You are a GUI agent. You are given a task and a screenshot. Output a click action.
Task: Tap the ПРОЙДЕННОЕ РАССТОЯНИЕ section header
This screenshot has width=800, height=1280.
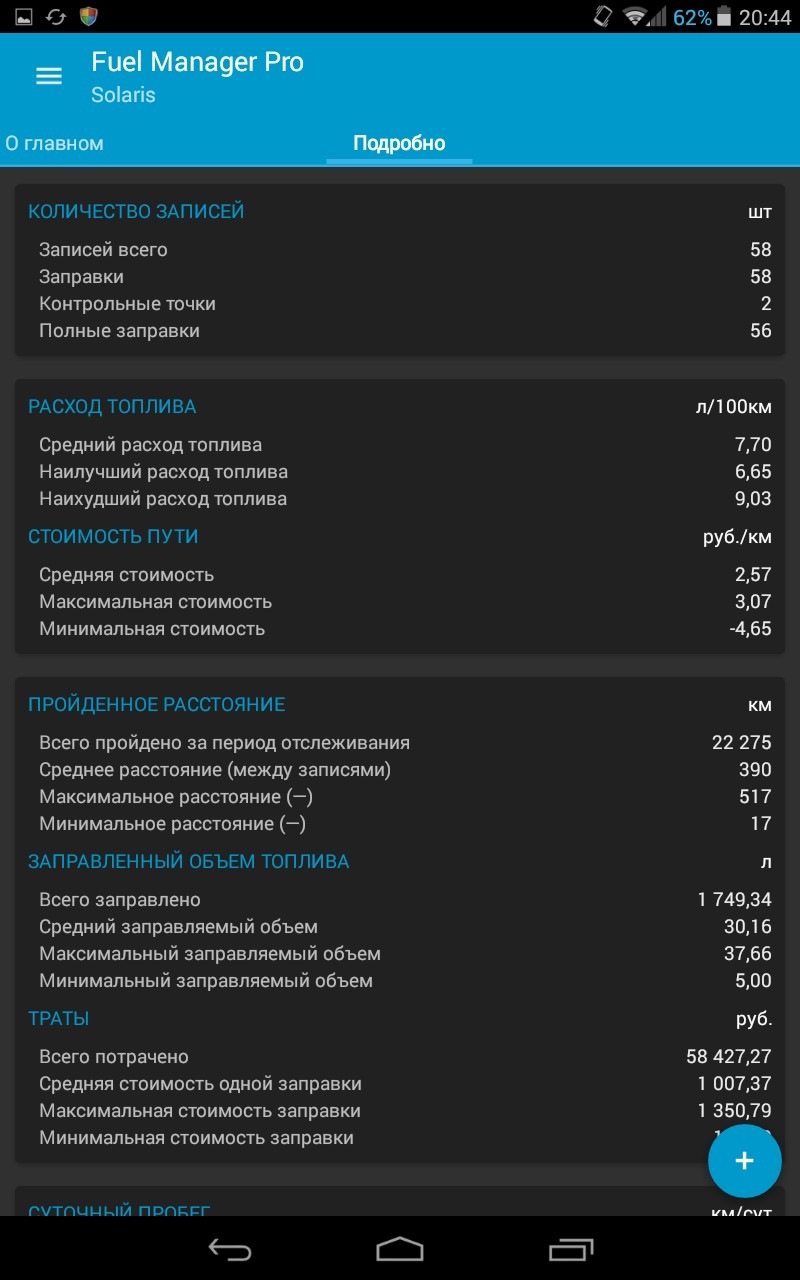click(x=156, y=705)
